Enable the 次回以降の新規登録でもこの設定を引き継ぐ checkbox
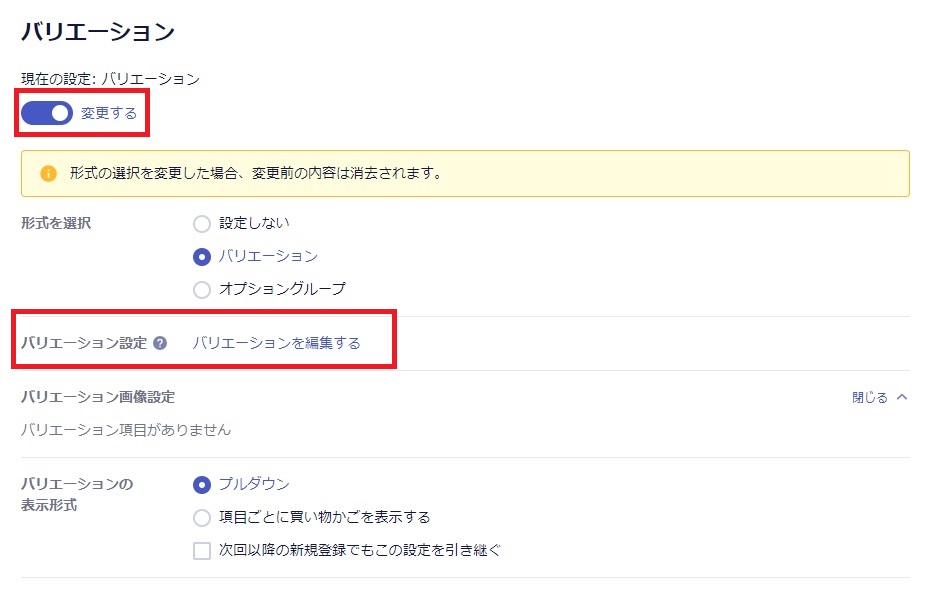Viewport: 928px width, 597px height. tap(202, 550)
